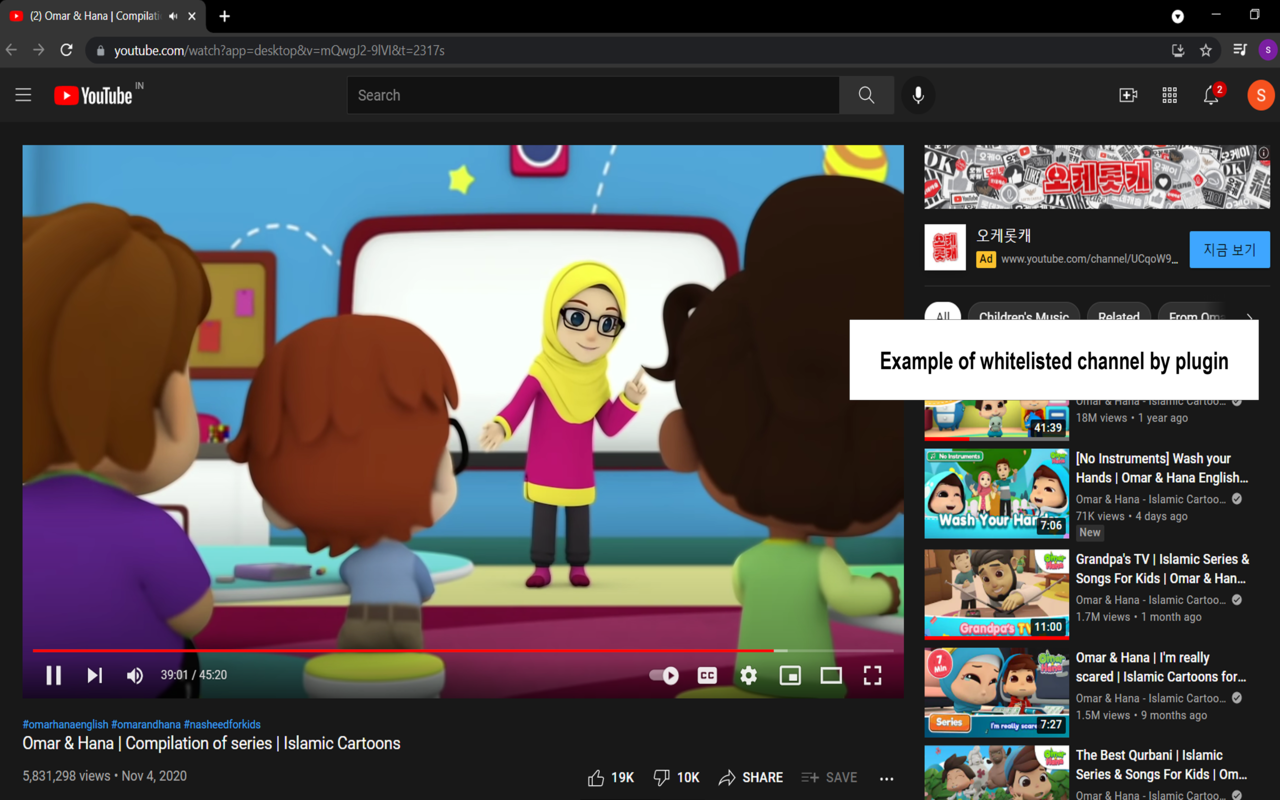Seek on the red video progress bar
Screen dimensions: 1280x800
click(x=463, y=650)
